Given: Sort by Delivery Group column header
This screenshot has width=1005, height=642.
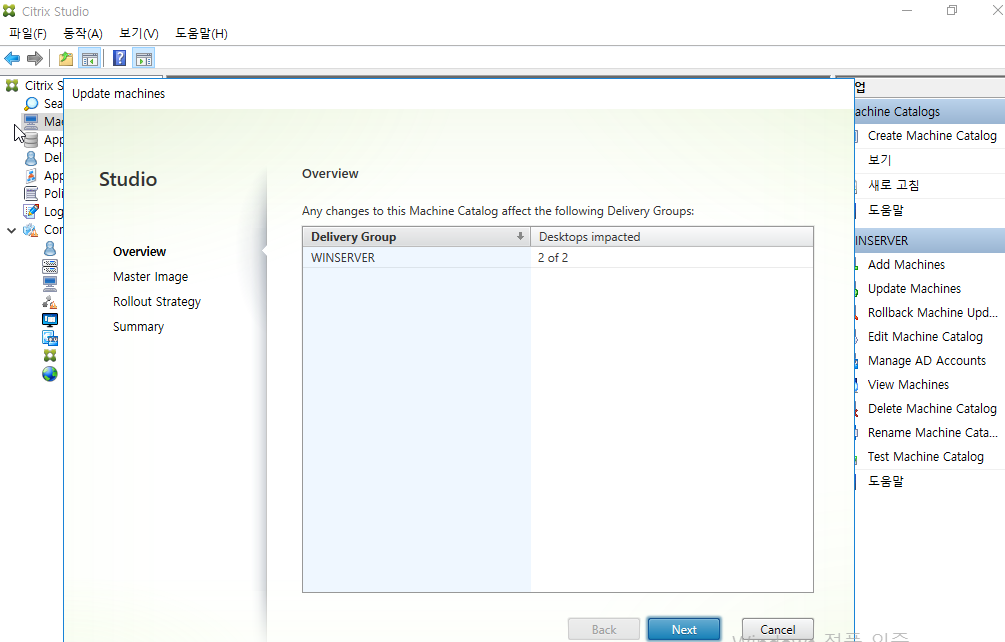Looking at the screenshot, I should [416, 237].
